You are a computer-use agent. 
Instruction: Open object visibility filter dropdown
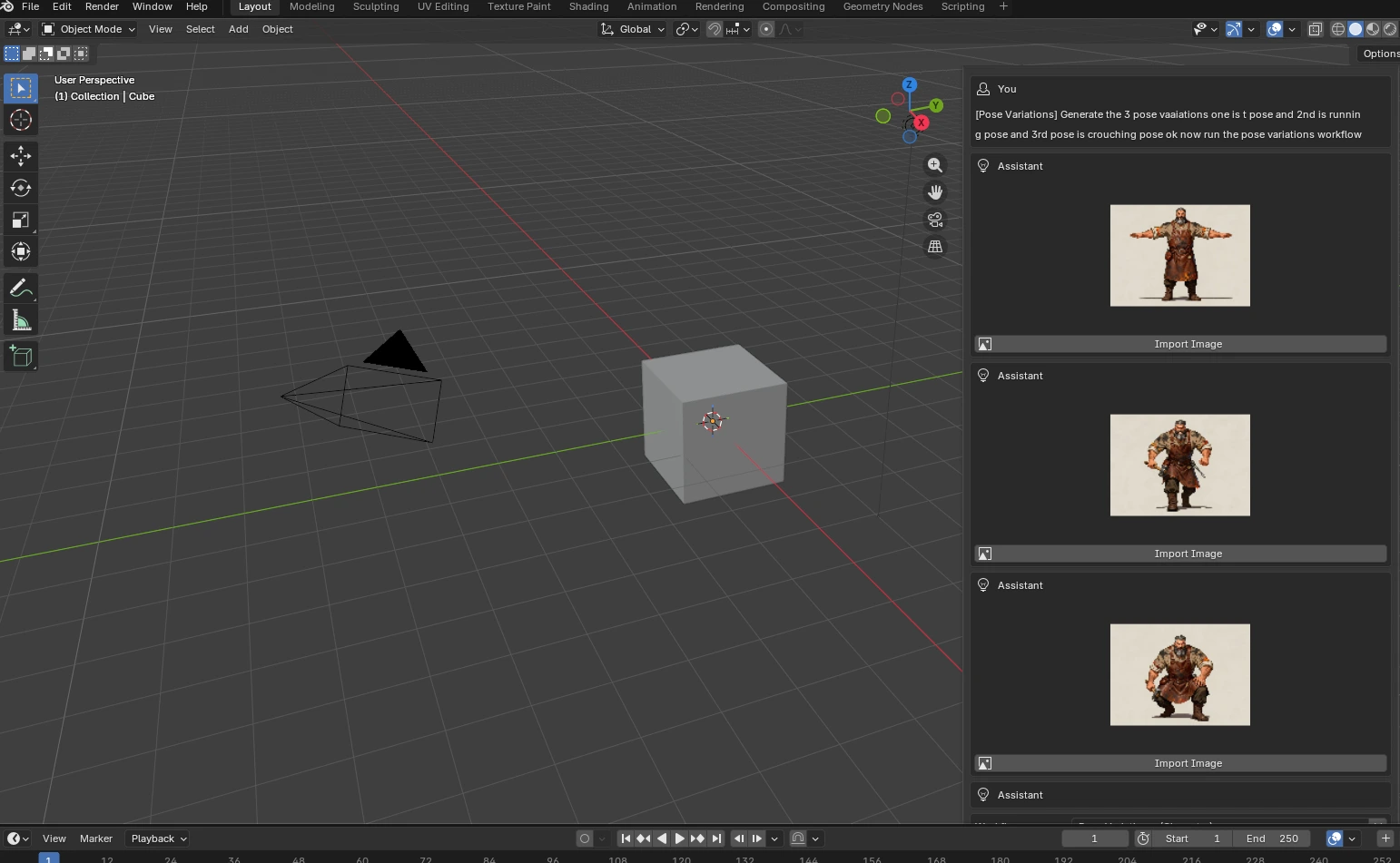(1205, 29)
